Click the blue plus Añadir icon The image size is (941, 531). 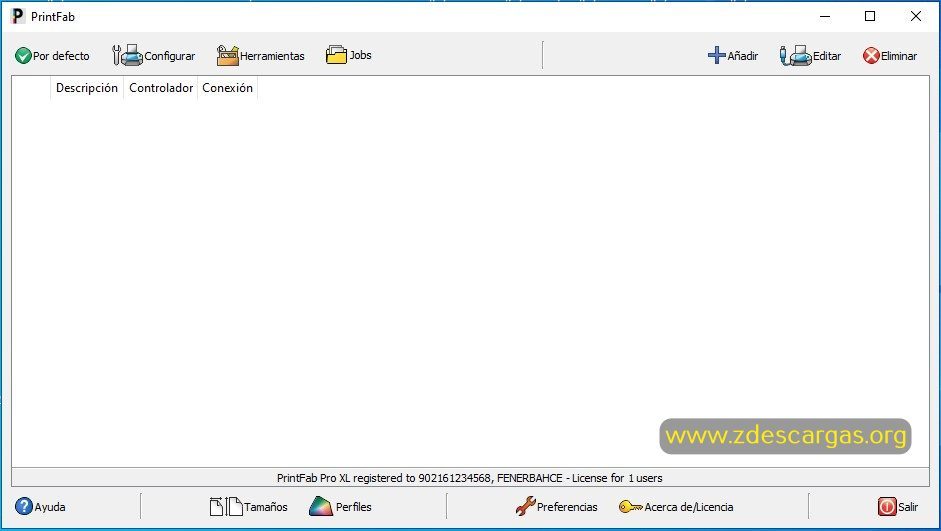point(717,55)
